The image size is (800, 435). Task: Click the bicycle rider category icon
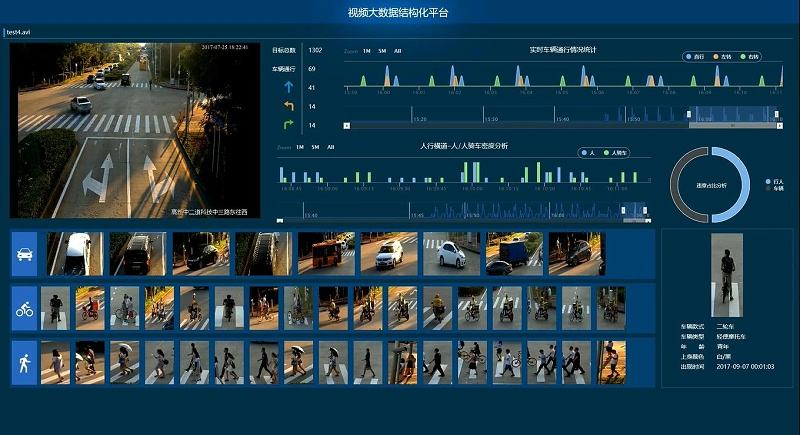[x=25, y=309]
